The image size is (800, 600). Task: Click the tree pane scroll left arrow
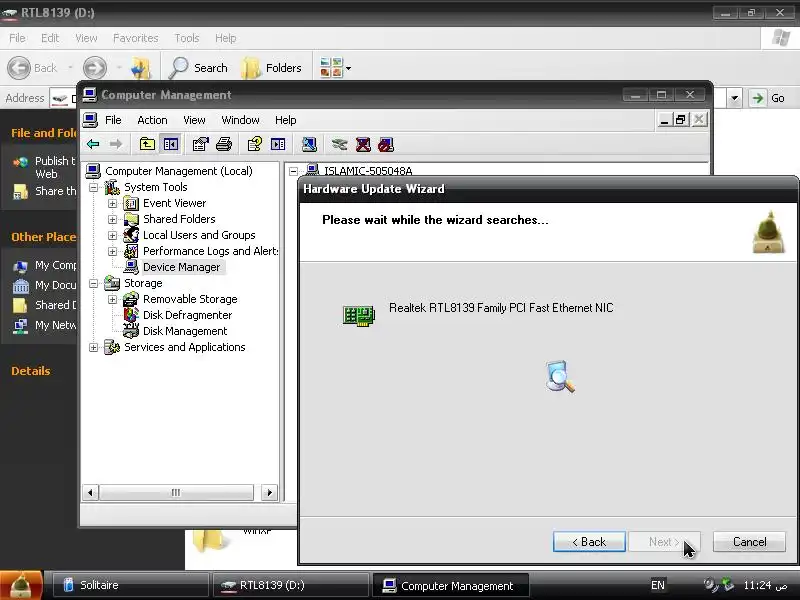click(x=90, y=493)
